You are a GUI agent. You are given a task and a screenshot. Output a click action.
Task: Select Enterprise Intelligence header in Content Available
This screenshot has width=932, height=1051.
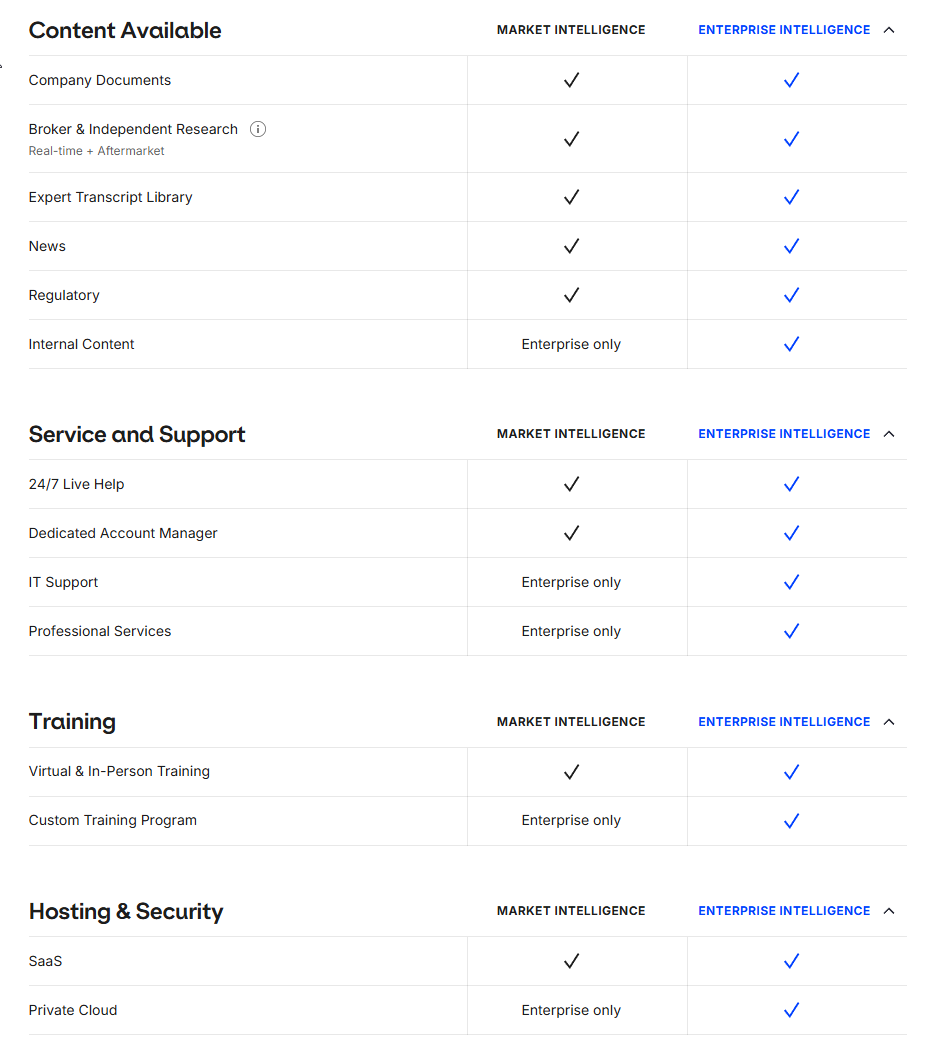tap(784, 30)
